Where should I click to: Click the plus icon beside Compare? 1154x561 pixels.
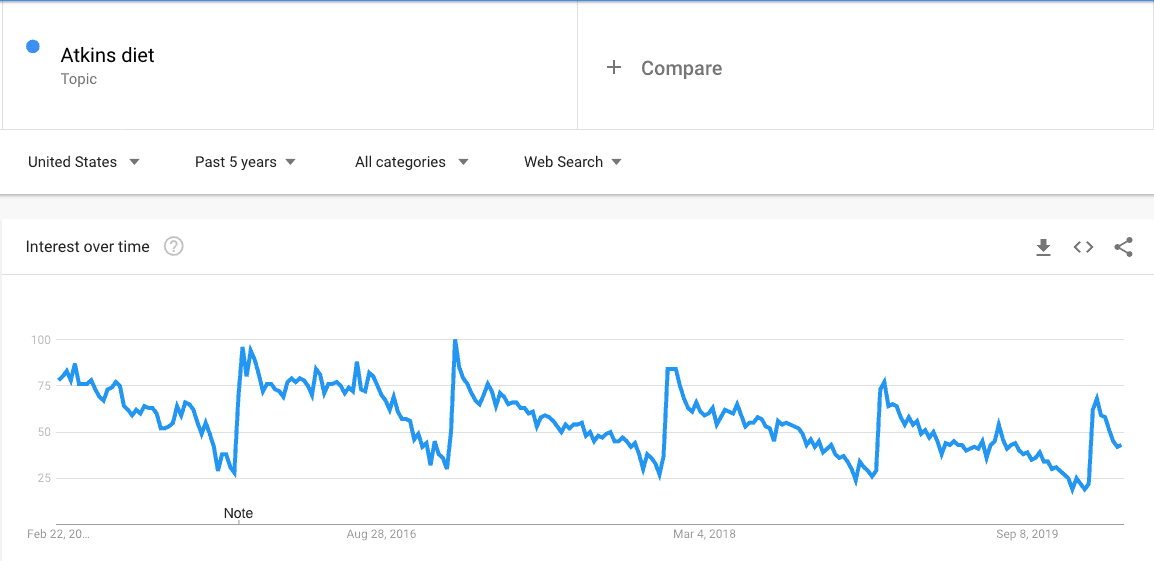coord(614,68)
